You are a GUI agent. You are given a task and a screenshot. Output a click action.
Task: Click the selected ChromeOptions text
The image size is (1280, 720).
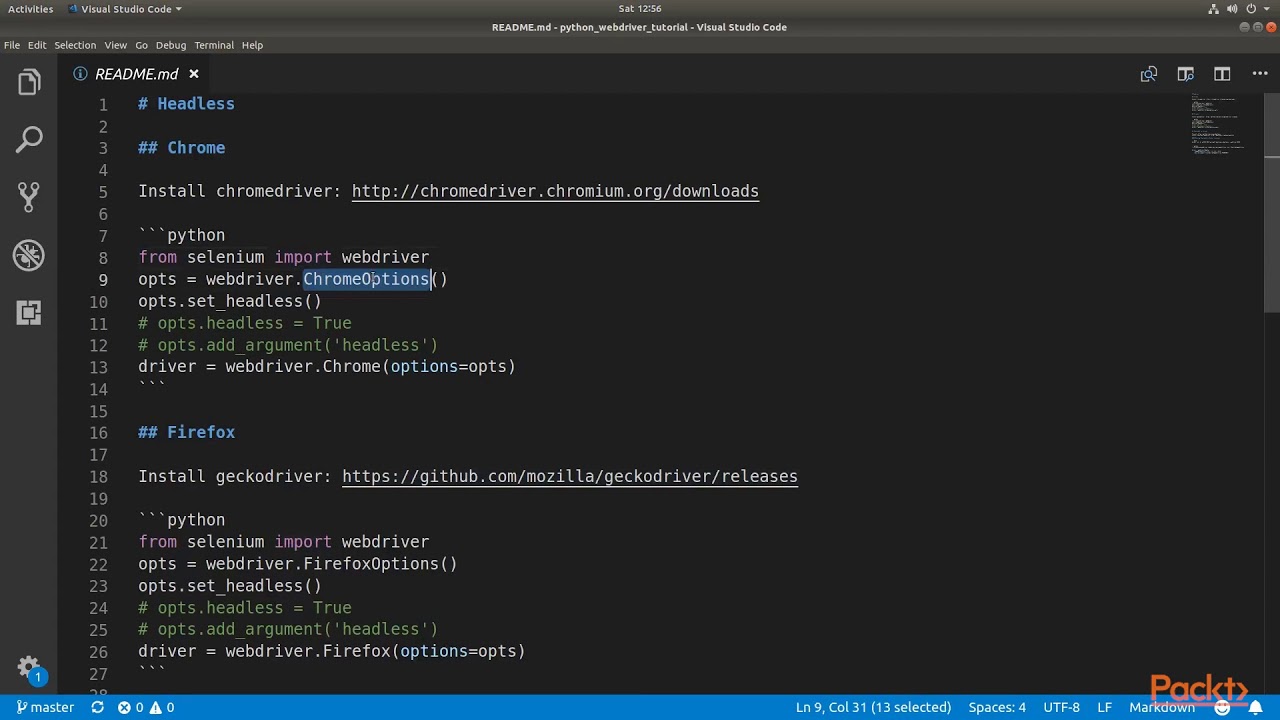click(x=367, y=279)
